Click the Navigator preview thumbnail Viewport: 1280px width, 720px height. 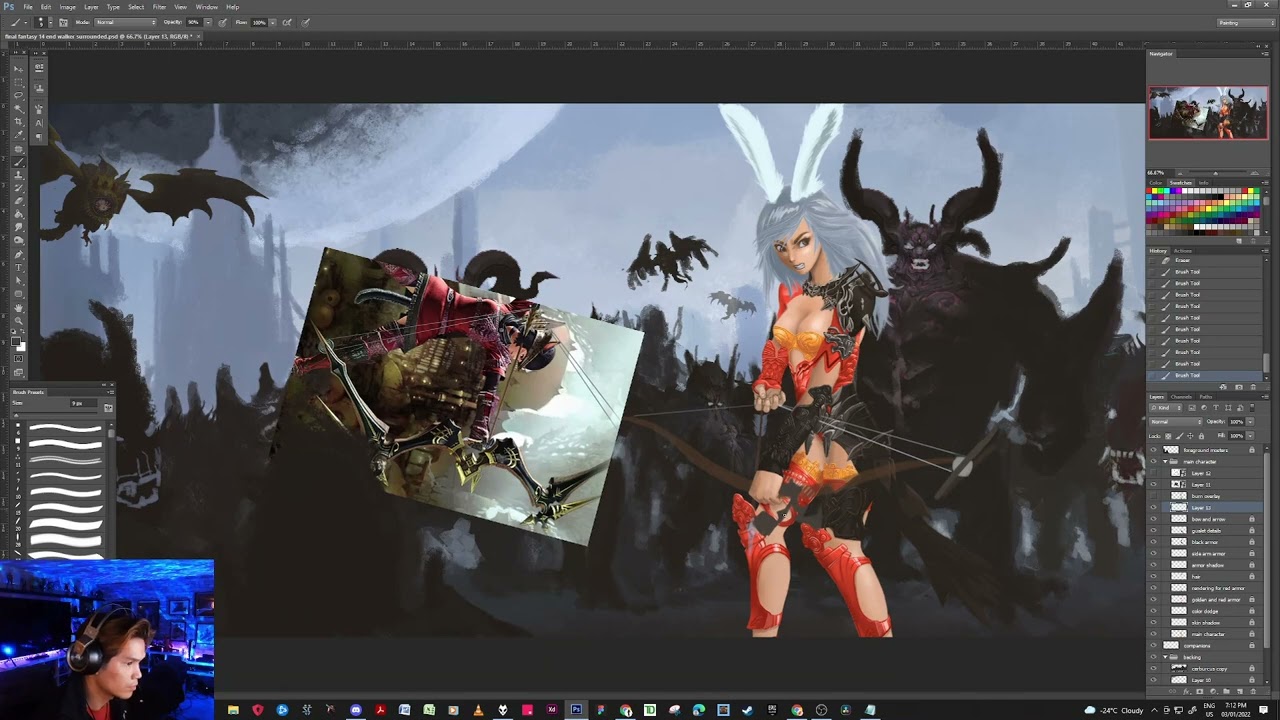point(1208,113)
